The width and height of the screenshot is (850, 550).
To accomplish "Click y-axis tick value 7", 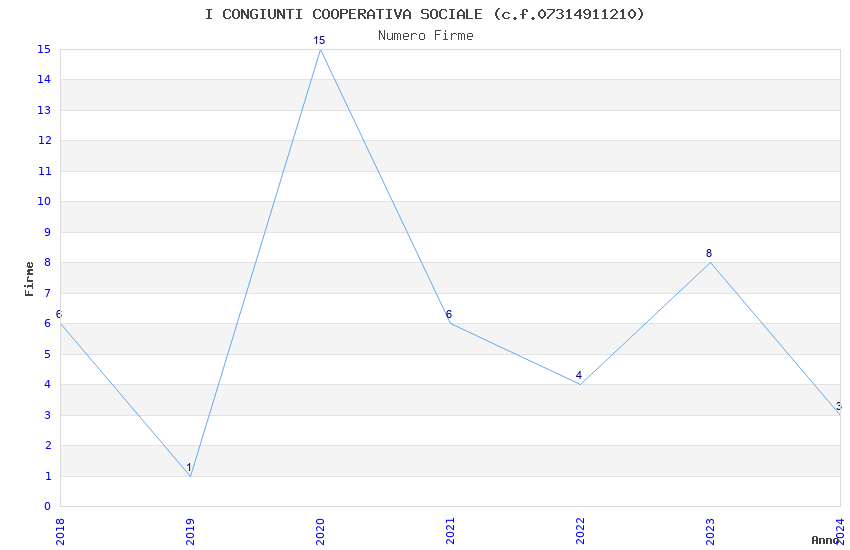I will tap(48, 293).
